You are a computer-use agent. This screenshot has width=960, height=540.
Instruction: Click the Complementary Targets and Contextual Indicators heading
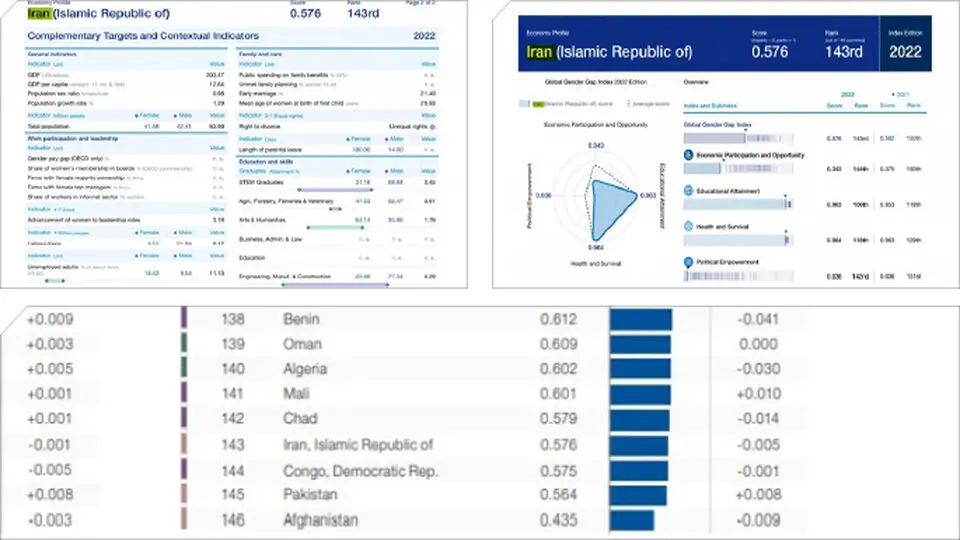click(x=143, y=36)
